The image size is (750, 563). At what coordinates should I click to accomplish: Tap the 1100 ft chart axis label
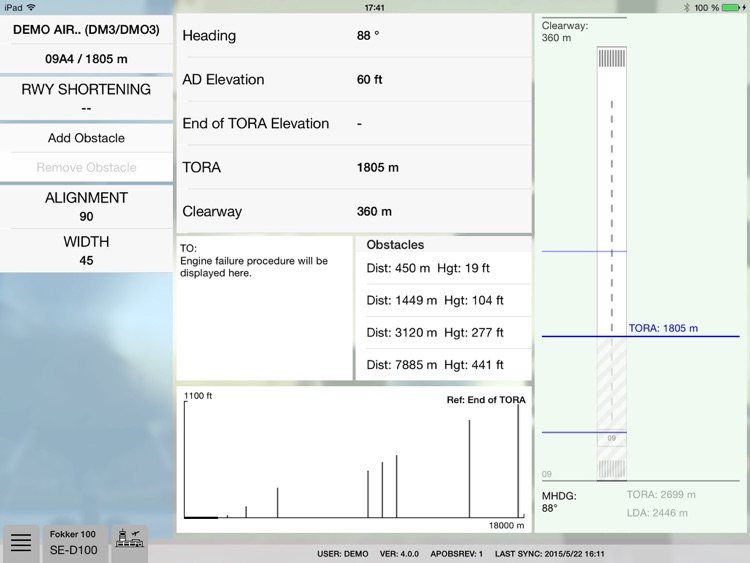coord(198,396)
